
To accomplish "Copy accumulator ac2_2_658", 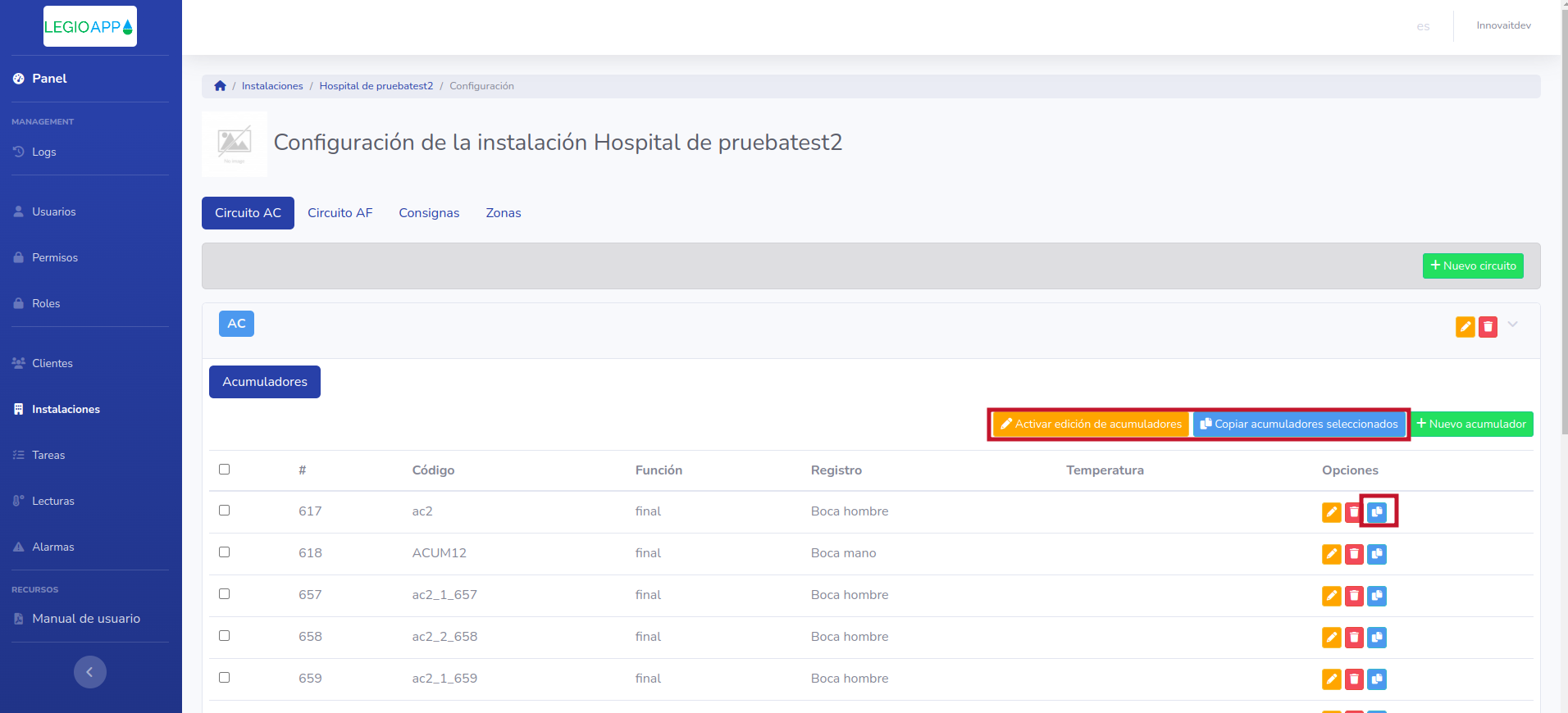I will click(1377, 638).
